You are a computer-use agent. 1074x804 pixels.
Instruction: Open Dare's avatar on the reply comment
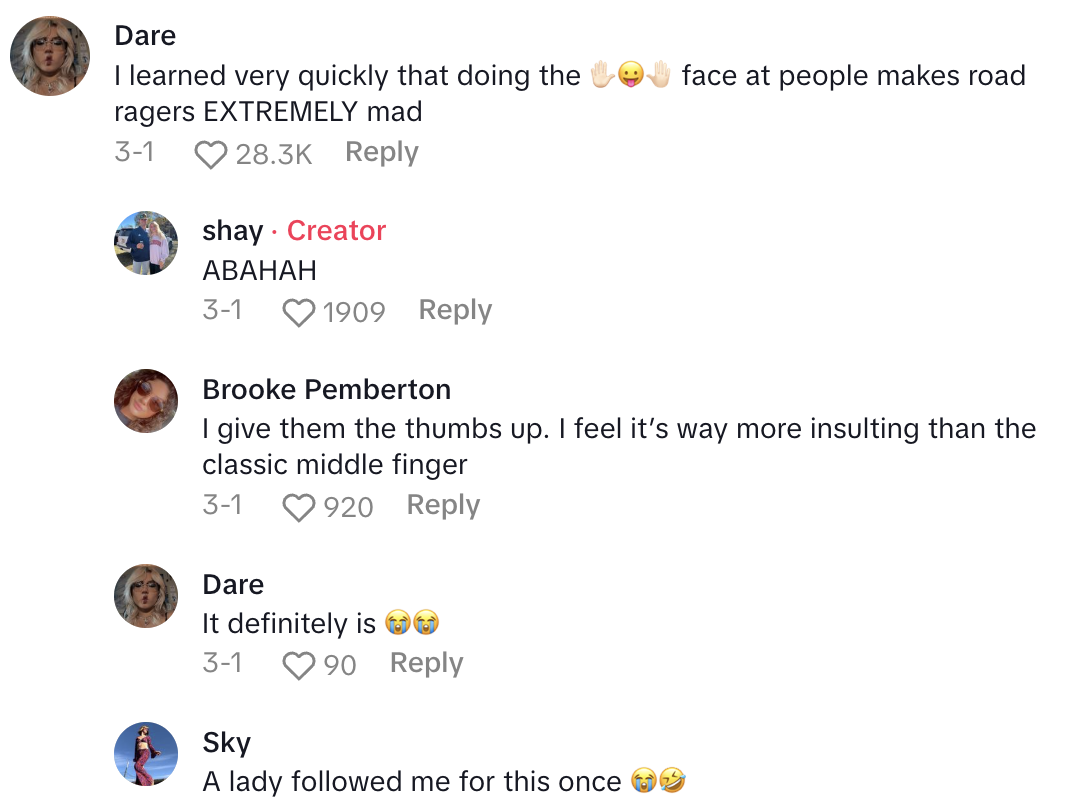pyautogui.click(x=146, y=596)
